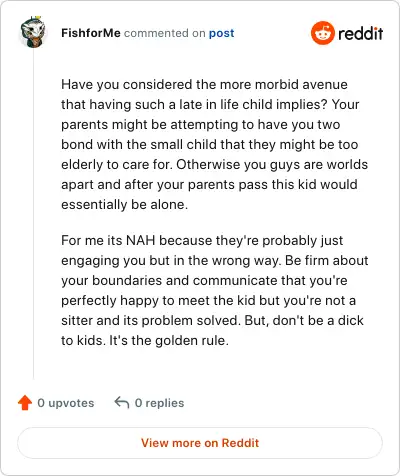Open the '0 replies' label
This screenshot has height=476, width=400.
point(159,403)
